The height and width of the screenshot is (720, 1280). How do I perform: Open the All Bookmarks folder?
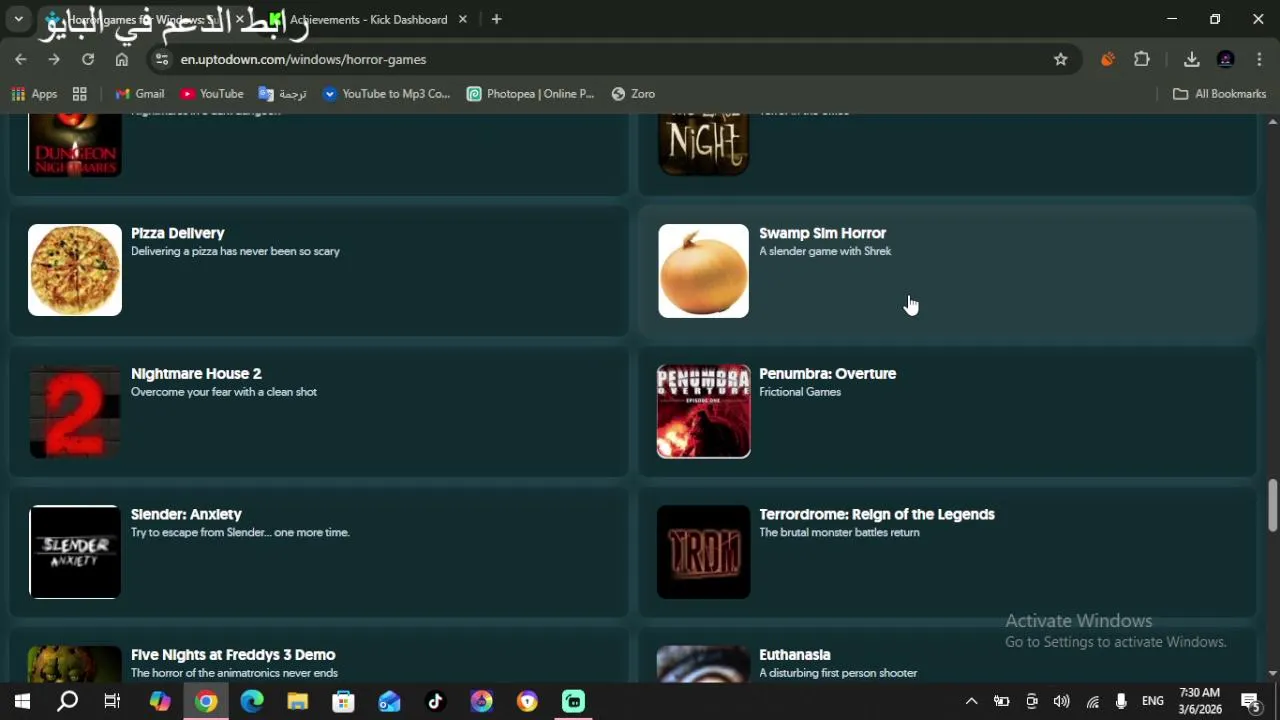[x=1219, y=94]
